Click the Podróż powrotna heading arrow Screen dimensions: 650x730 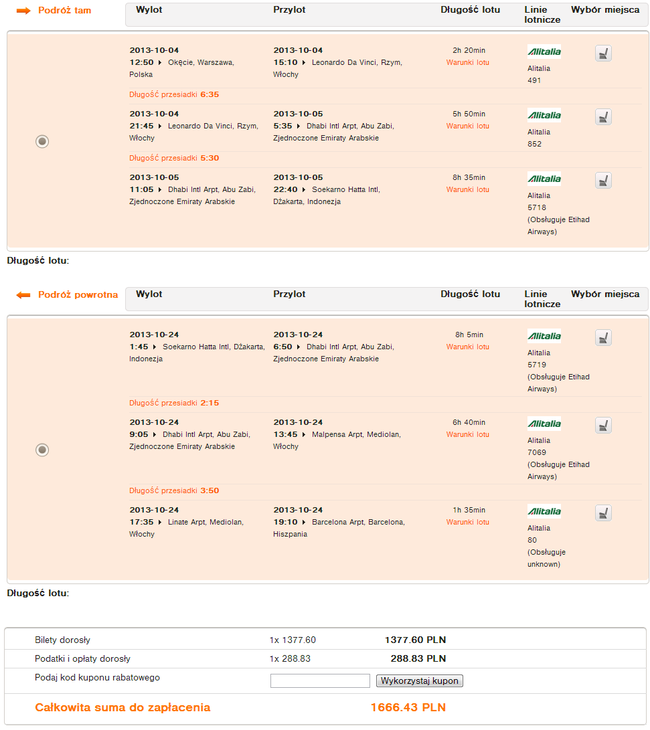(24, 295)
